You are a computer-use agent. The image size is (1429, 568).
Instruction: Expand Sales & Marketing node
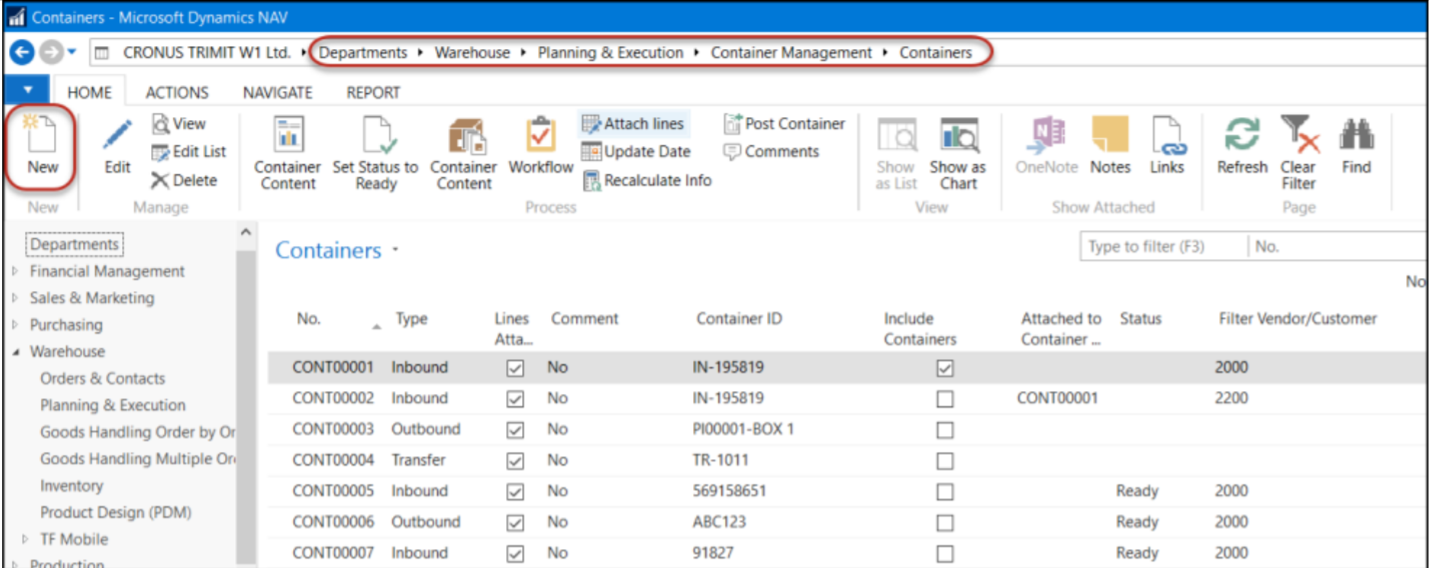coord(15,298)
